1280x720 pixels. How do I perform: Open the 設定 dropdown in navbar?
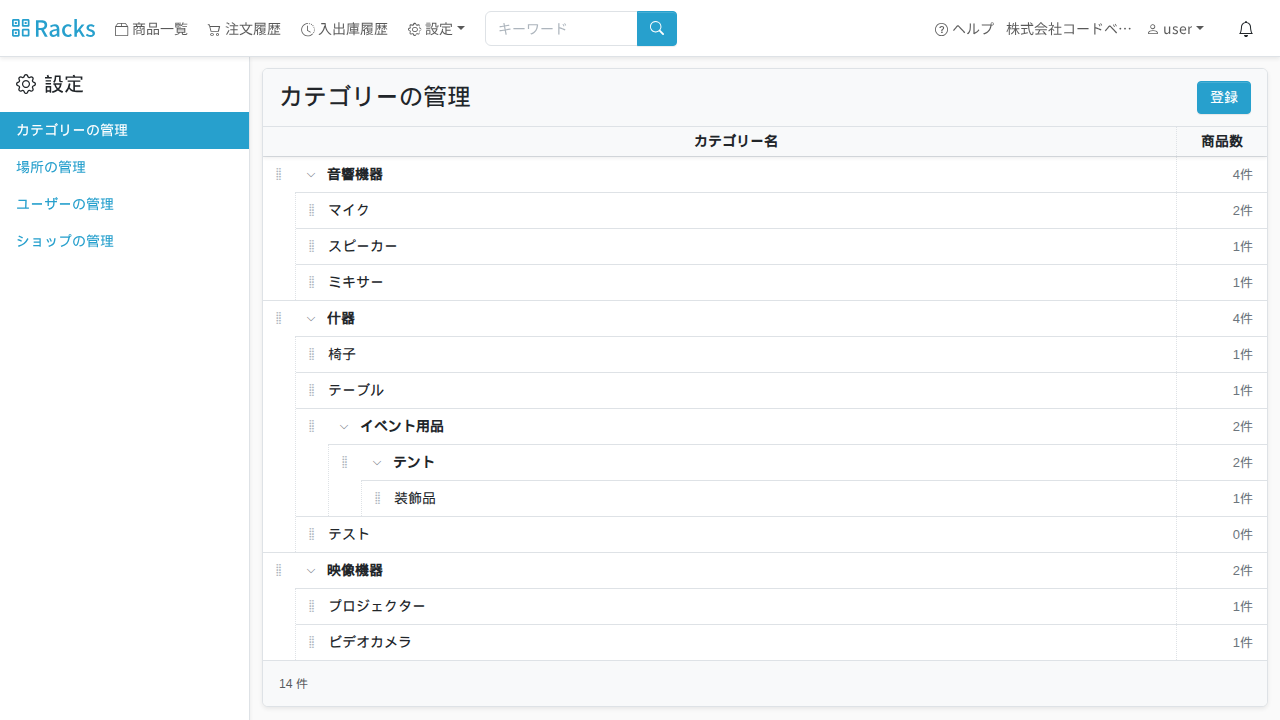pyautogui.click(x=436, y=29)
